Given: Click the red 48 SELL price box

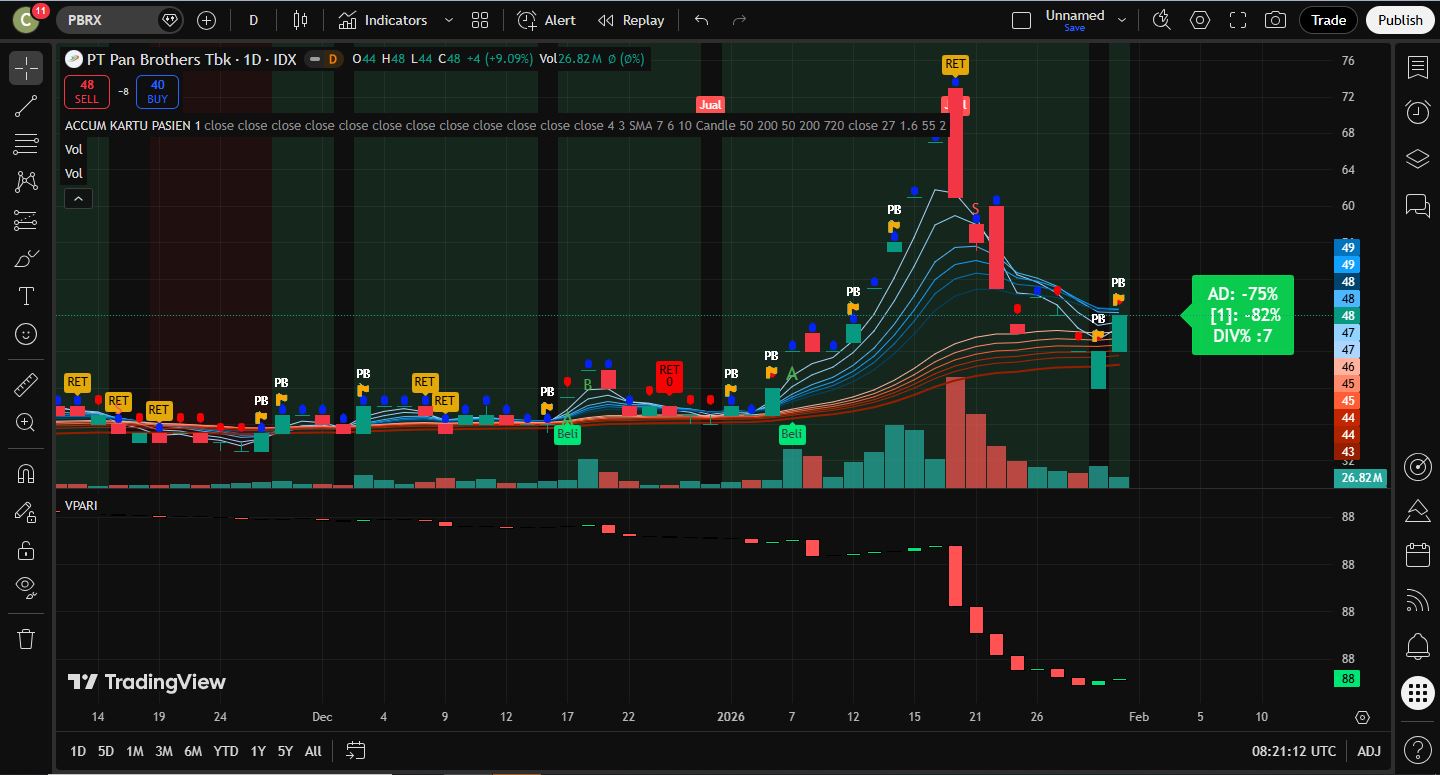Looking at the screenshot, I should (x=87, y=92).
